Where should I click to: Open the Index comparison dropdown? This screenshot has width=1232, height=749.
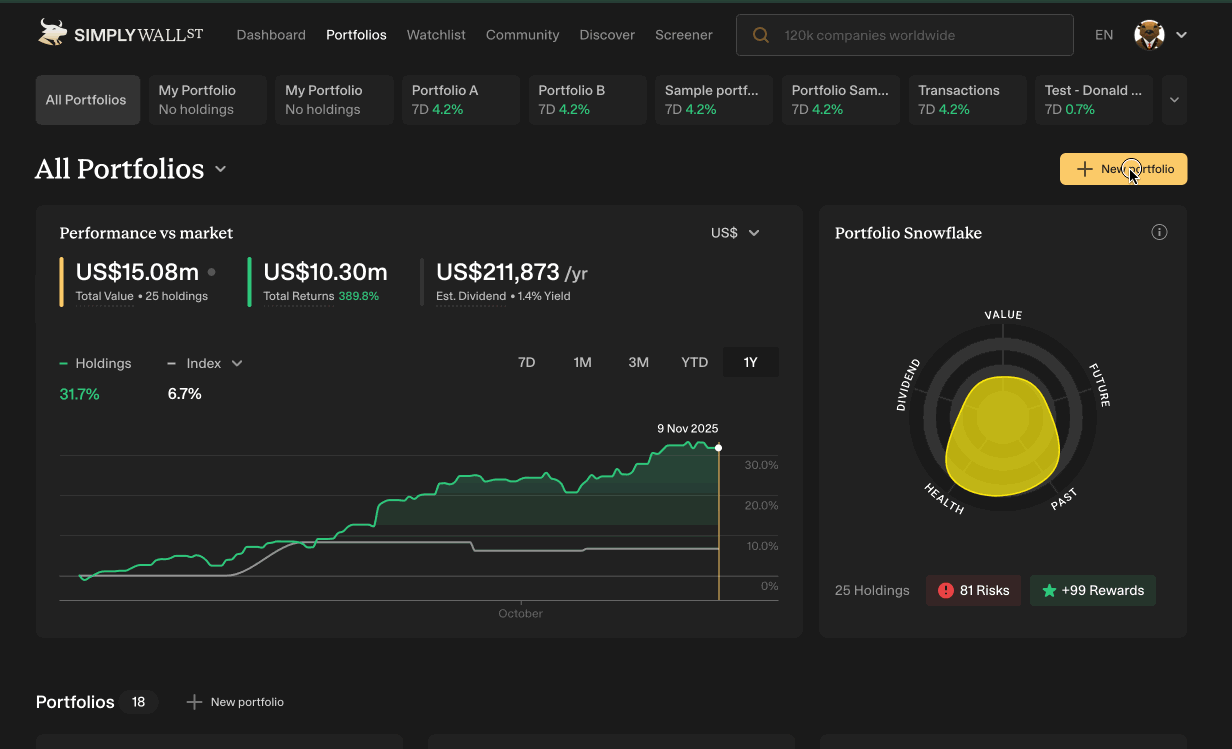[205, 364]
